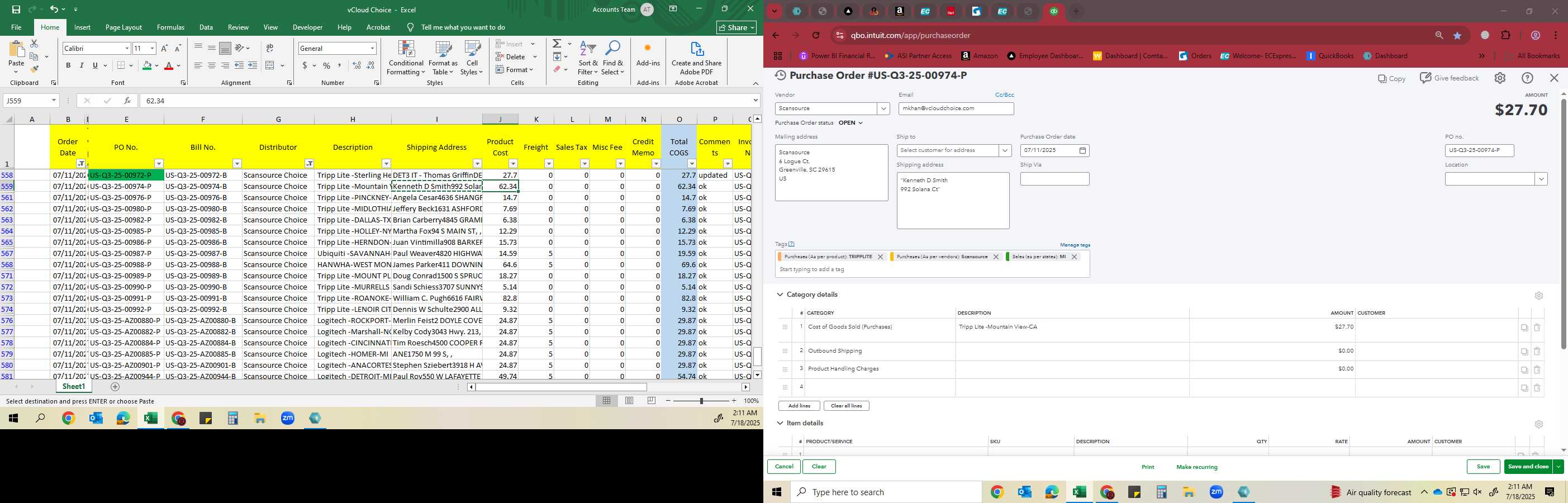Click the purchase order history clock icon

click(x=780, y=75)
